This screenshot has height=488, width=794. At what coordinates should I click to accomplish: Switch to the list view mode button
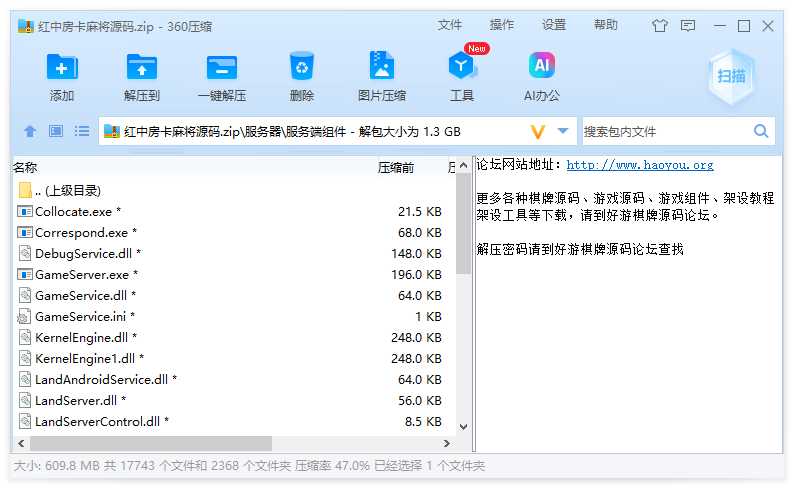click(x=82, y=132)
